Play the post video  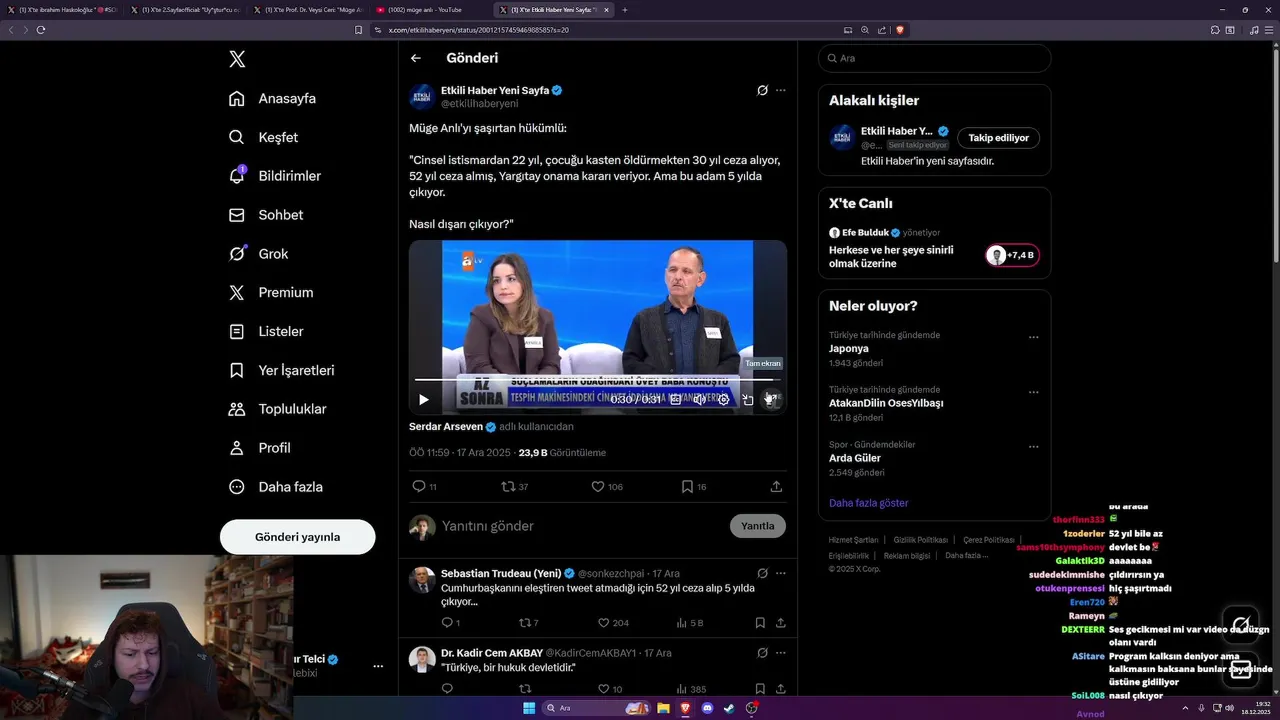click(424, 399)
